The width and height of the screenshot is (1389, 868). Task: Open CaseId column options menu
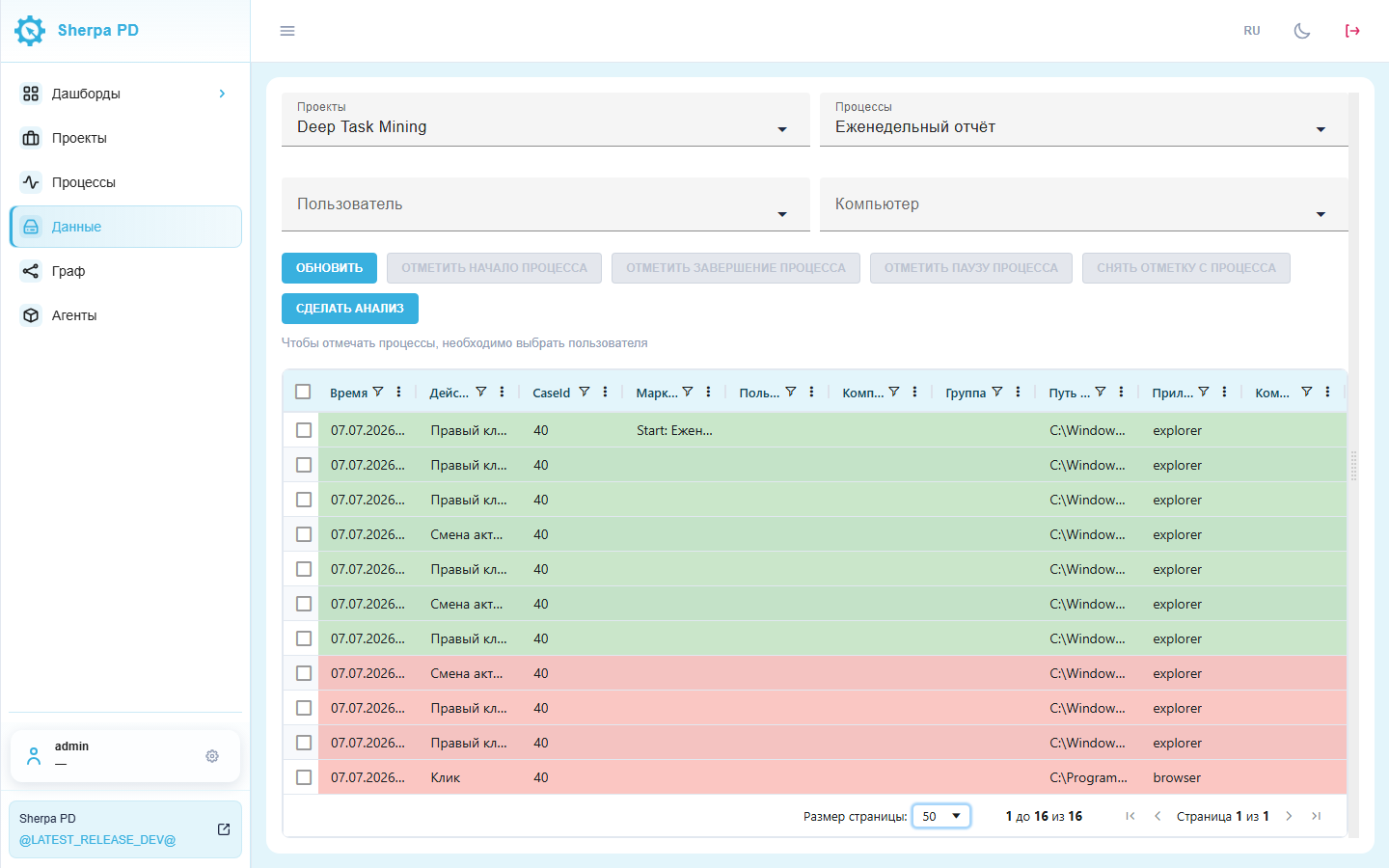pyautogui.click(x=605, y=392)
